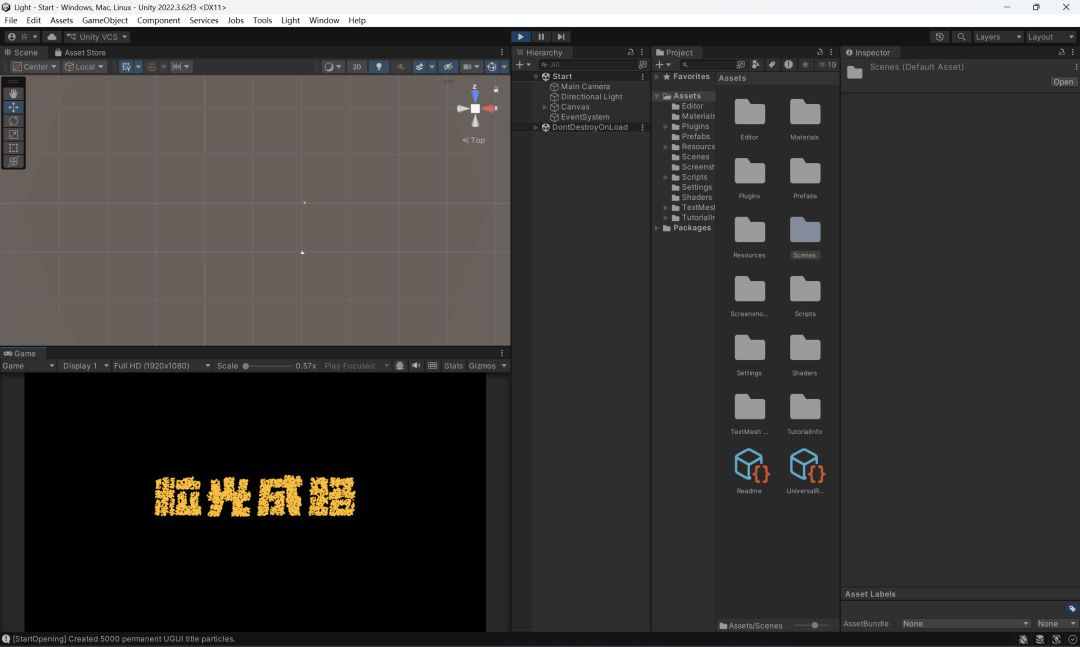The image size is (1080, 647).
Task: Click the Play button
Action: point(521,37)
